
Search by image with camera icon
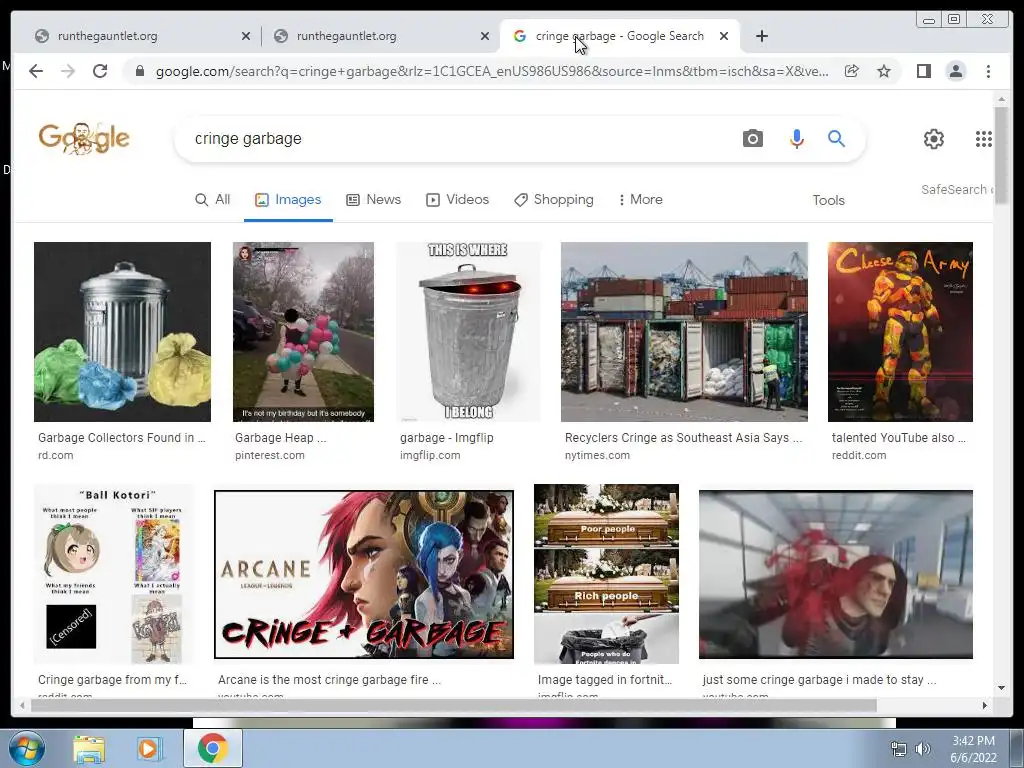pos(752,138)
